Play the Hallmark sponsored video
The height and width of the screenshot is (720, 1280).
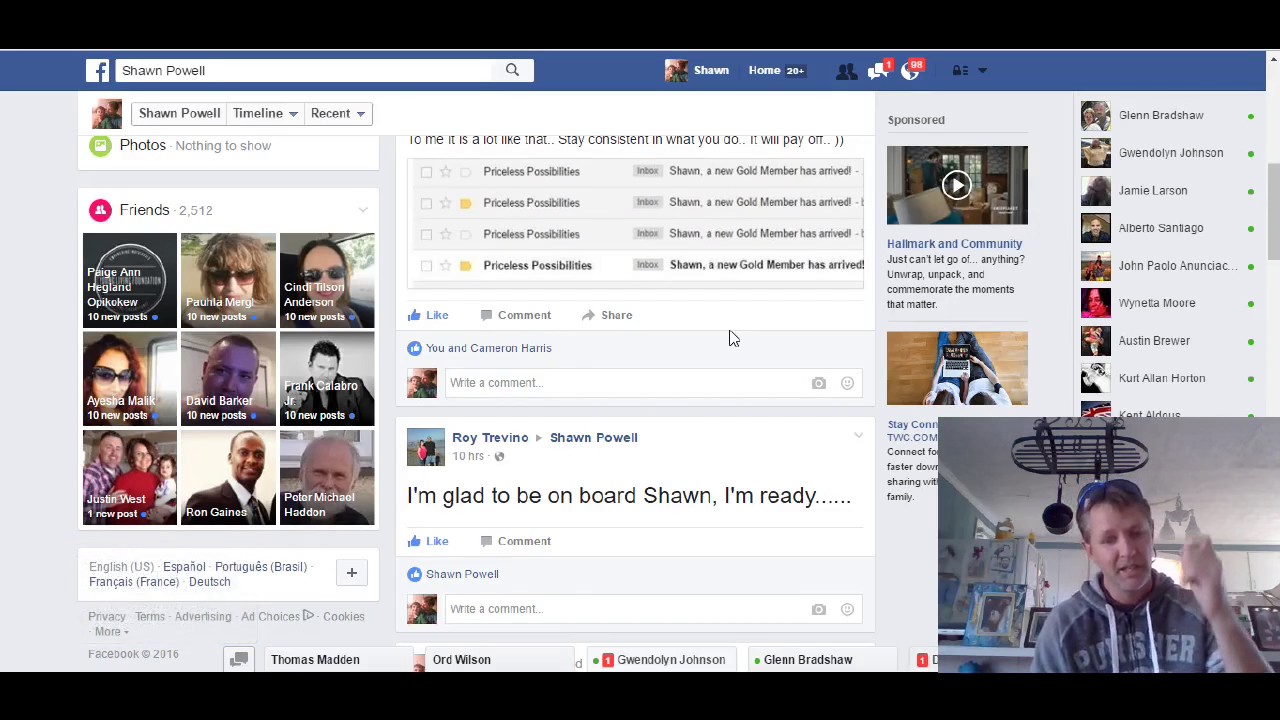pos(957,185)
